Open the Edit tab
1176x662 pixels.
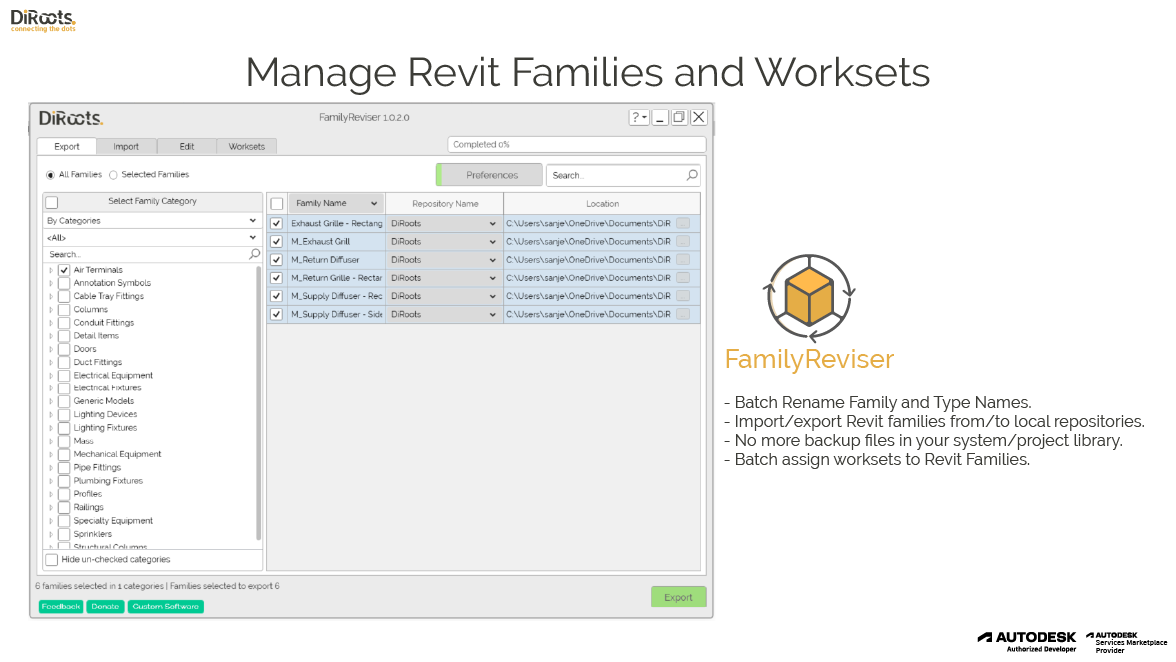coord(187,146)
